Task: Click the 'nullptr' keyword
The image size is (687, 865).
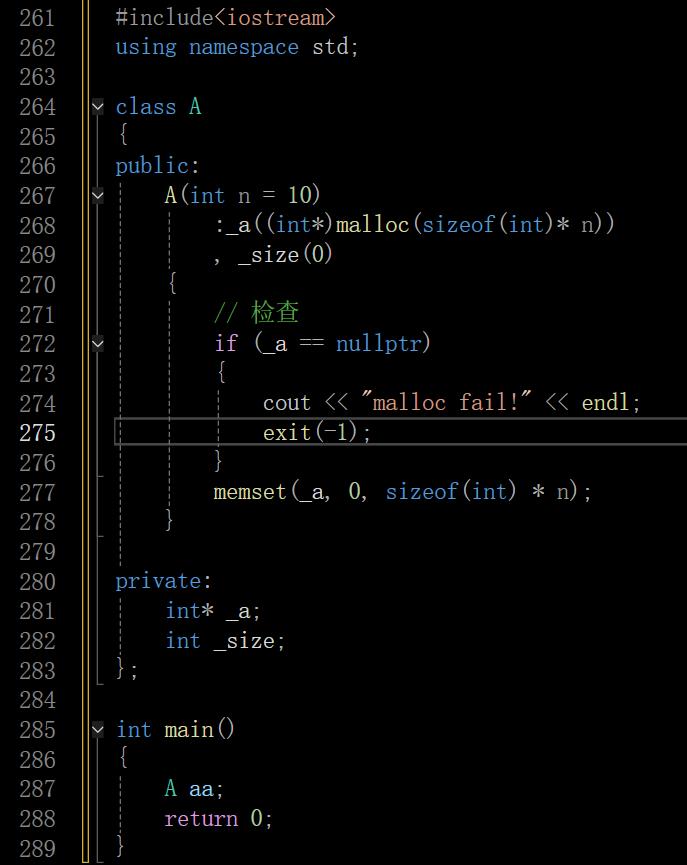Action: [x=379, y=344]
